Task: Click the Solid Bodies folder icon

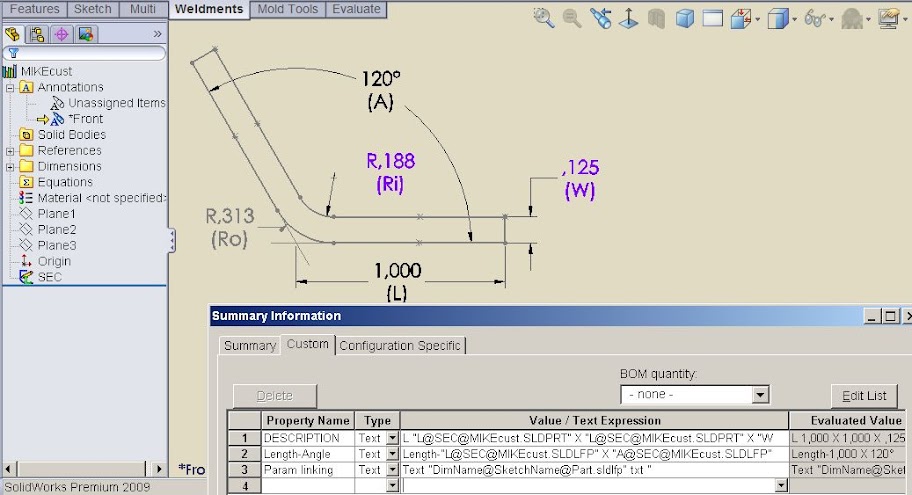Action: (x=26, y=134)
